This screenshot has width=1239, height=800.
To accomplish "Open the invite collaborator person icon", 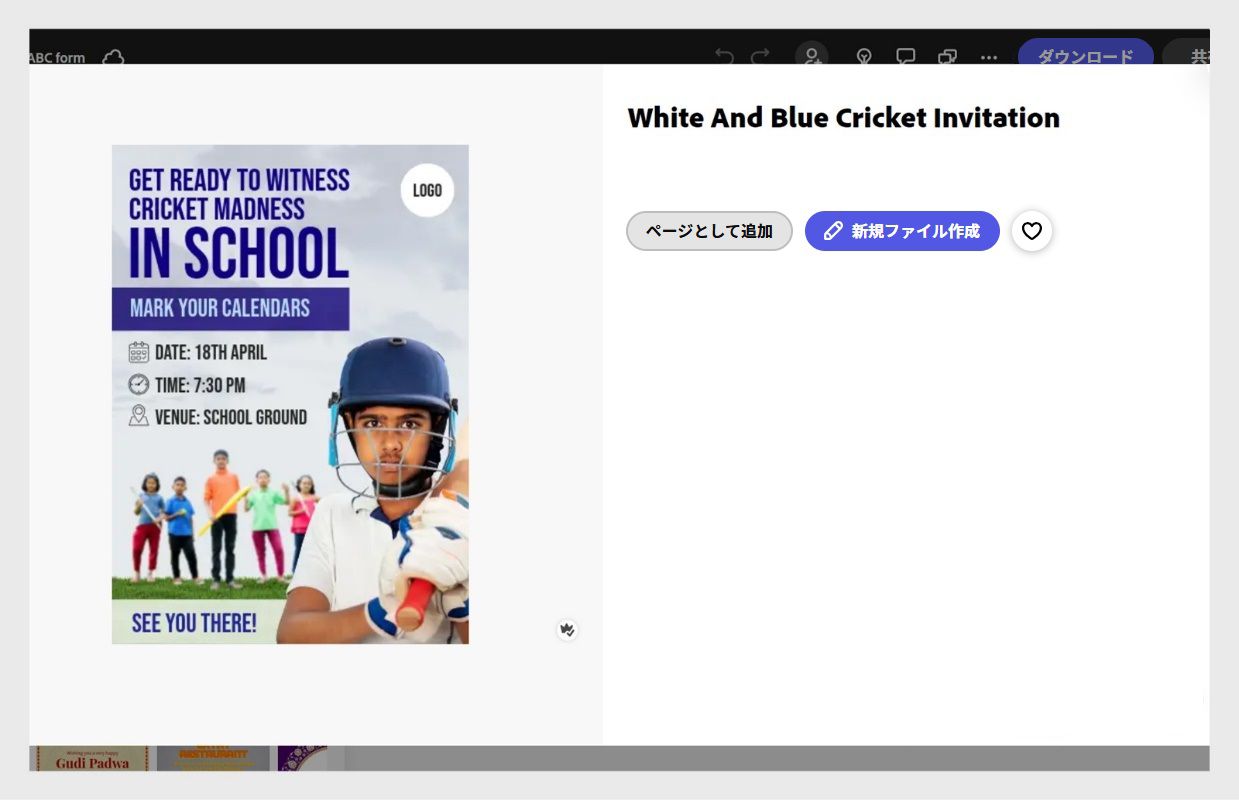I will (x=811, y=57).
